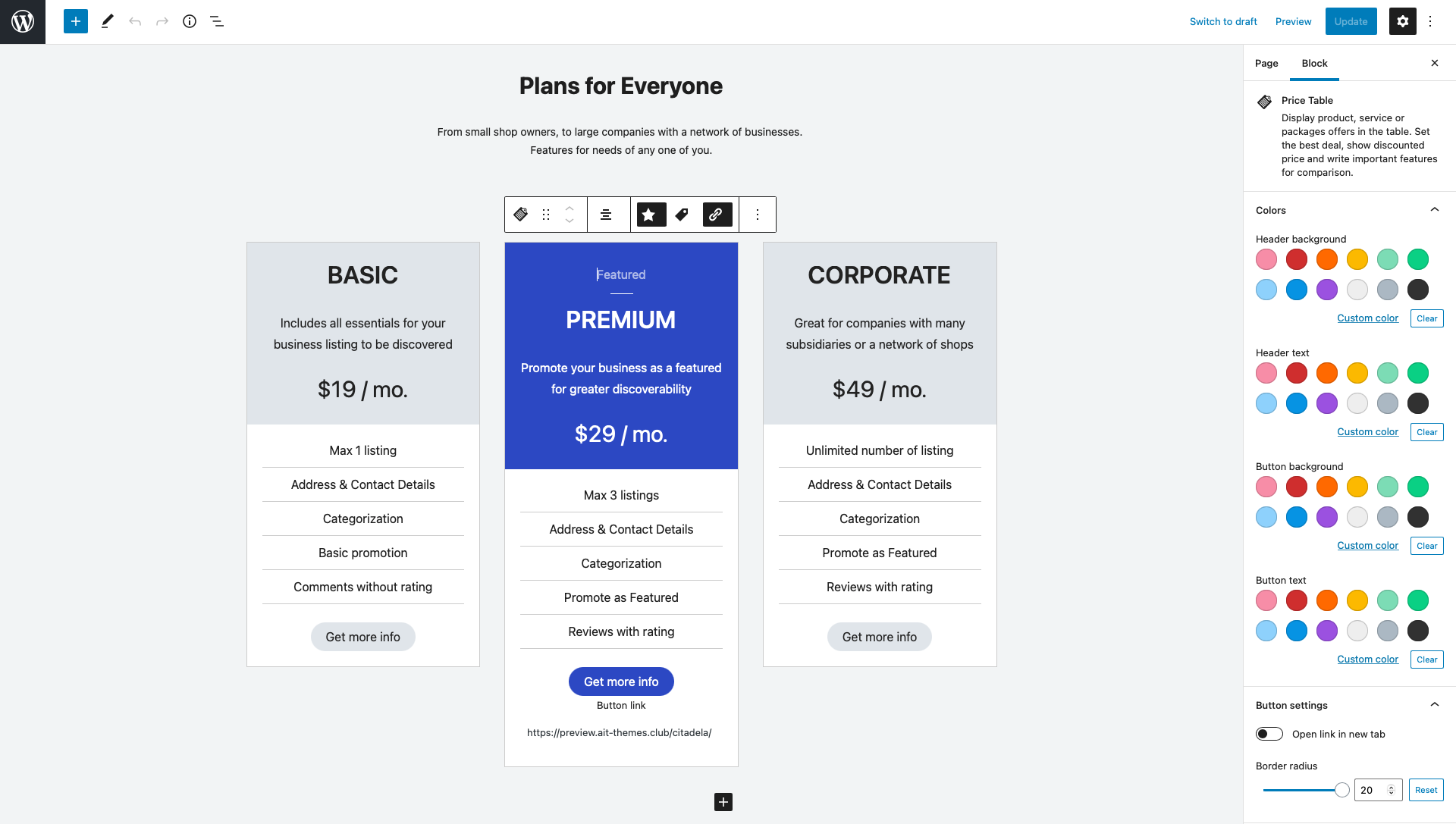Click the Border radius slider handle
The height and width of the screenshot is (824, 1456).
point(1341,790)
